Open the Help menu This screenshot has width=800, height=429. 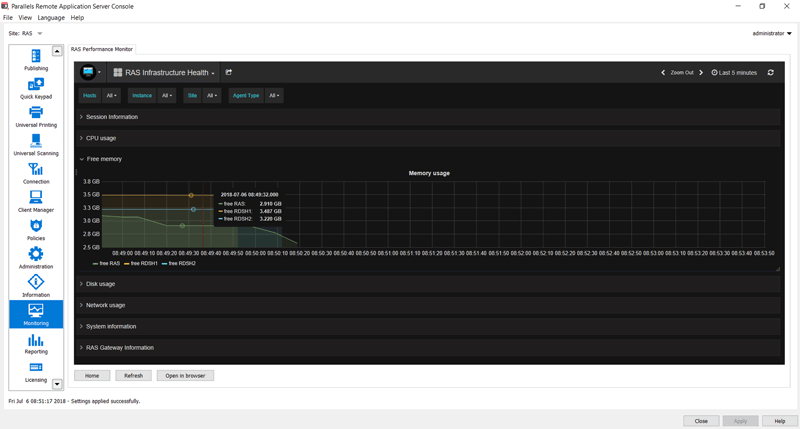click(77, 17)
